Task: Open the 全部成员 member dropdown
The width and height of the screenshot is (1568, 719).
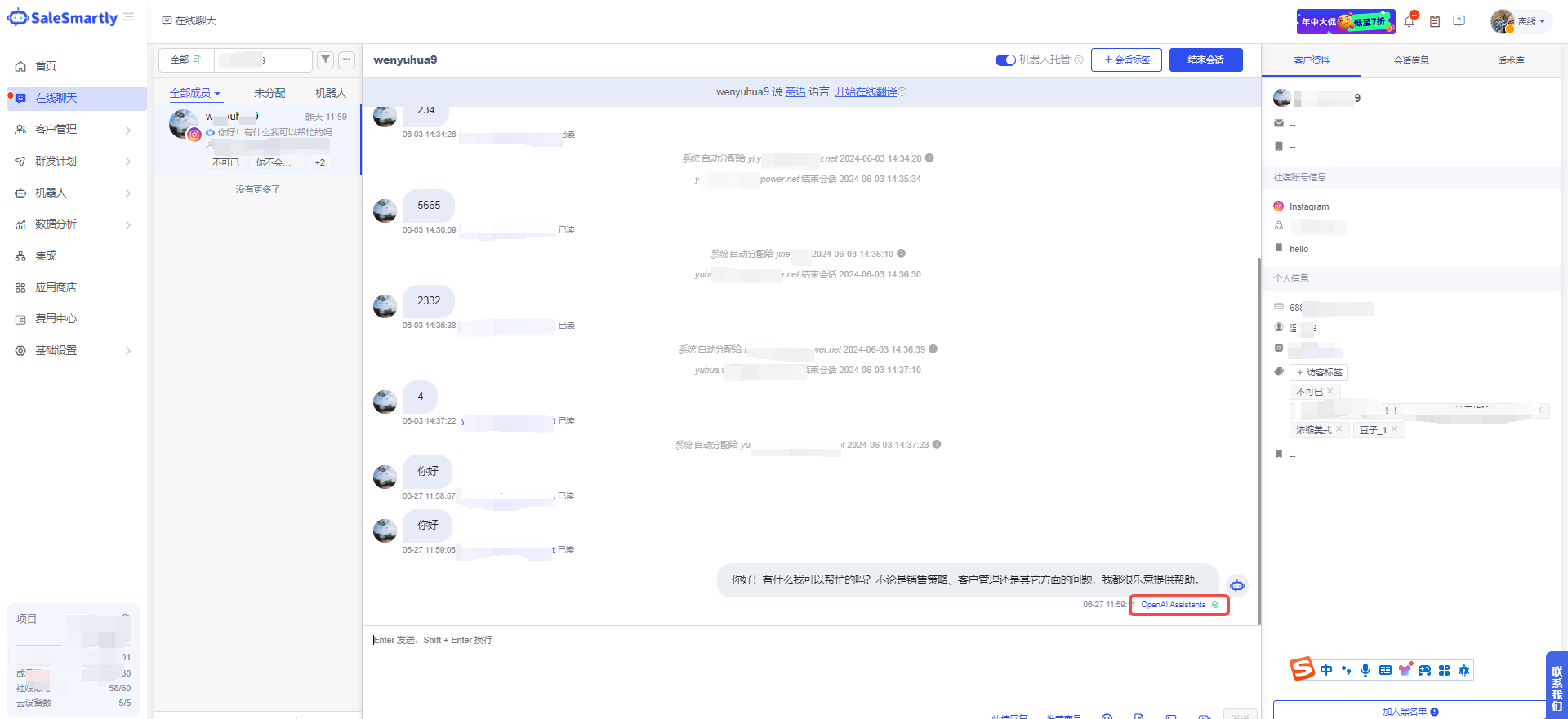Action: point(195,93)
